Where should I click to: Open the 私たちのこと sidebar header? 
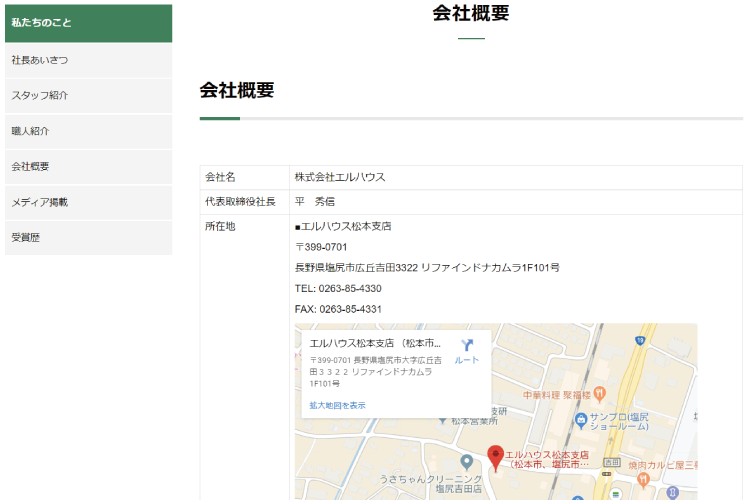point(88,23)
